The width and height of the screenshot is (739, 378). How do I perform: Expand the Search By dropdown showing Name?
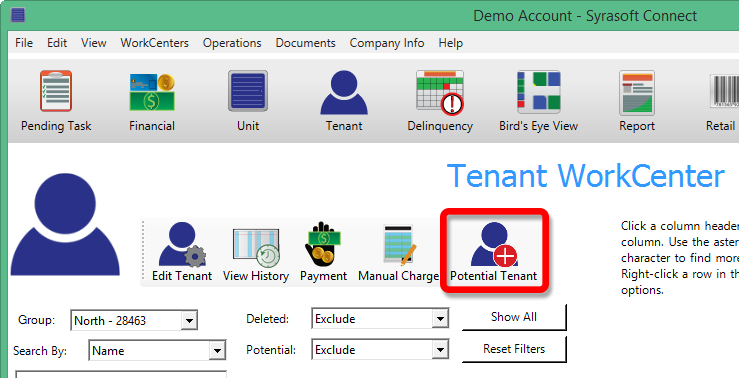click(217, 351)
